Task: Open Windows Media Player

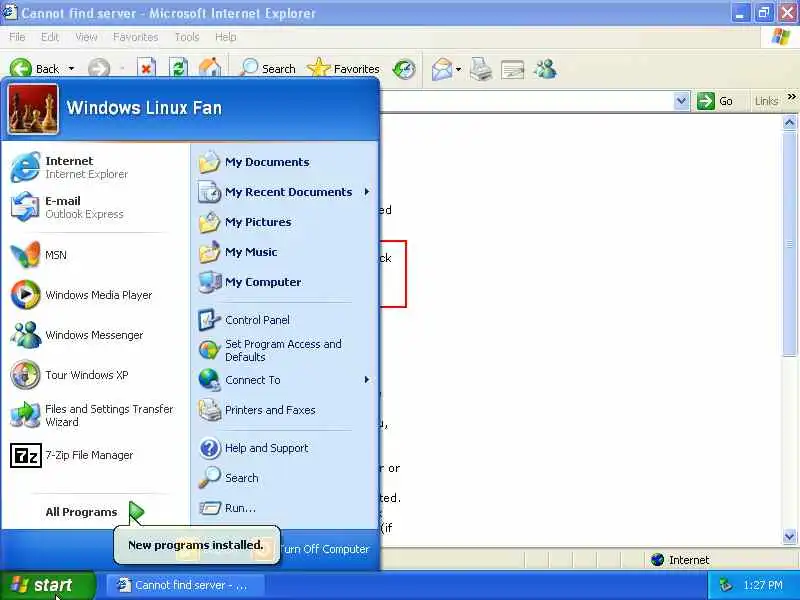Action: pos(95,295)
